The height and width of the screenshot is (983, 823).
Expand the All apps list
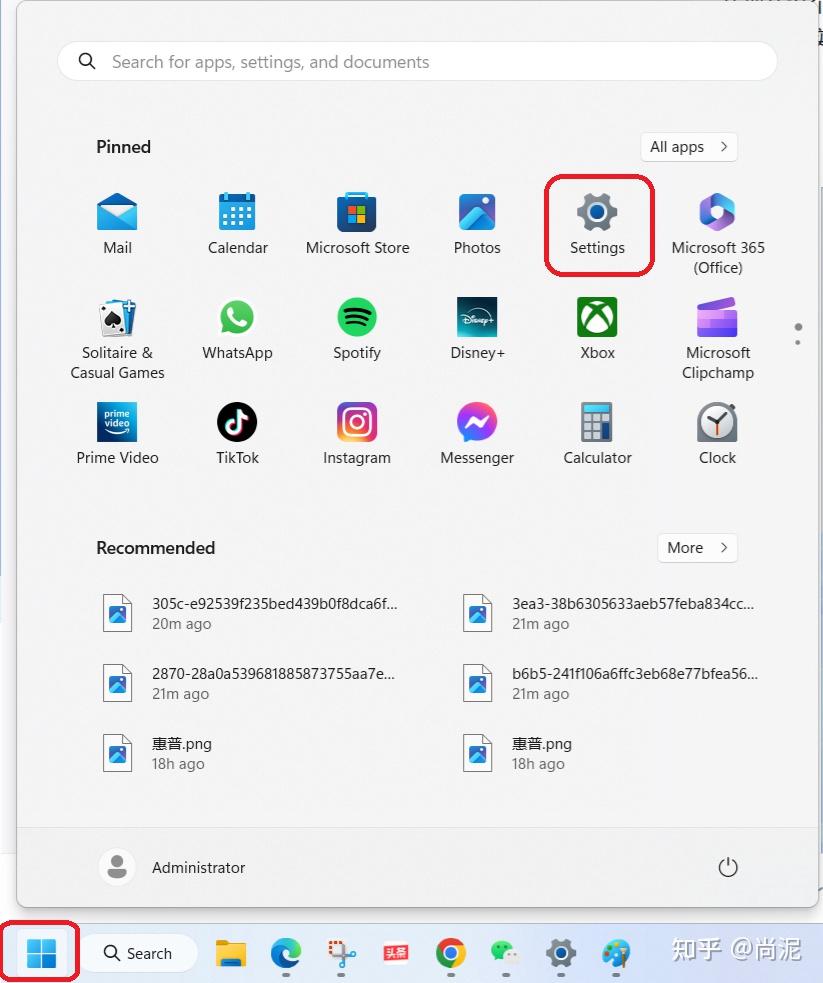(688, 146)
